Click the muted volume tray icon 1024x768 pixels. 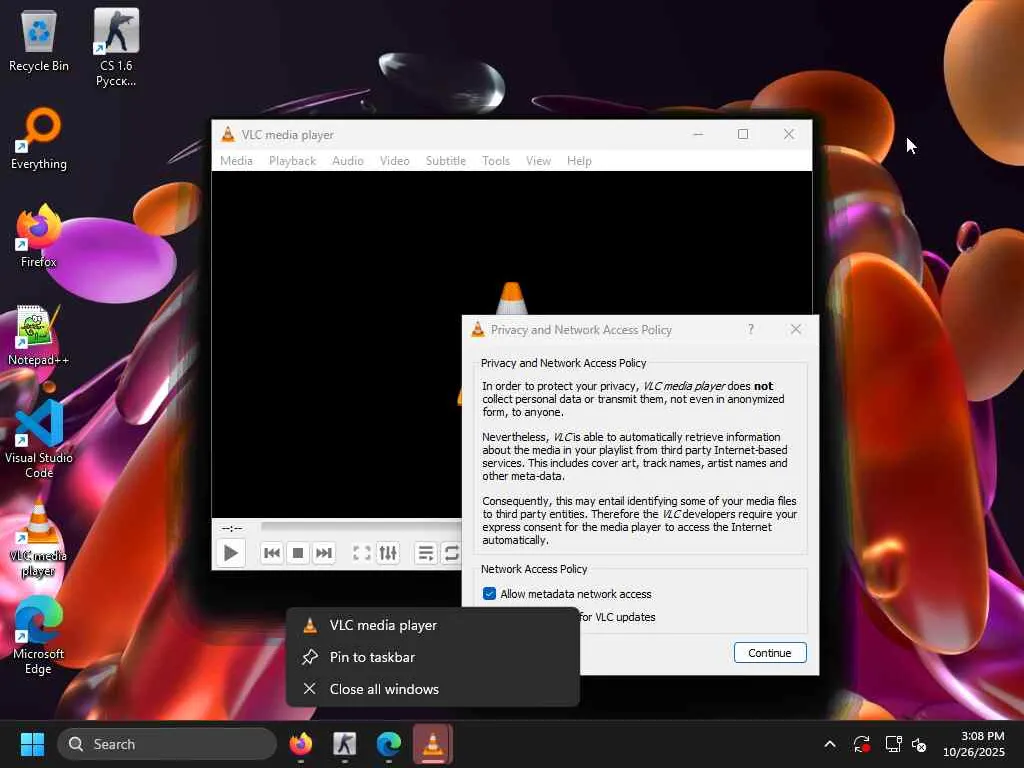click(x=919, y=744)
